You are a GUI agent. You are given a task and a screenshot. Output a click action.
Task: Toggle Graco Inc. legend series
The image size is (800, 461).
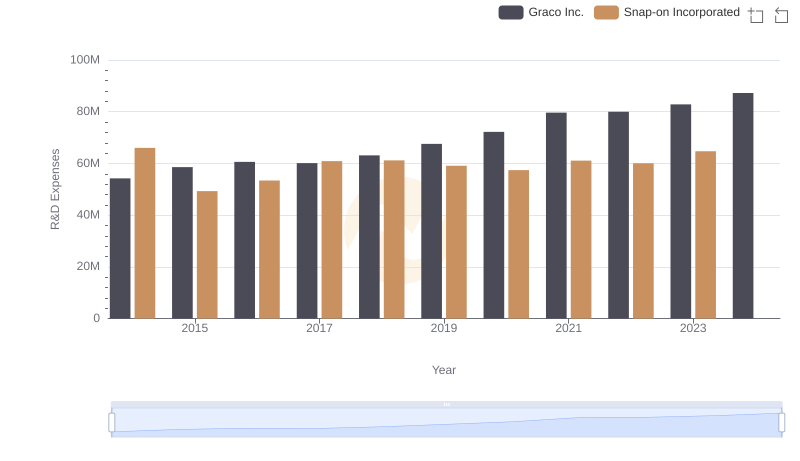[x=541, y=12]
